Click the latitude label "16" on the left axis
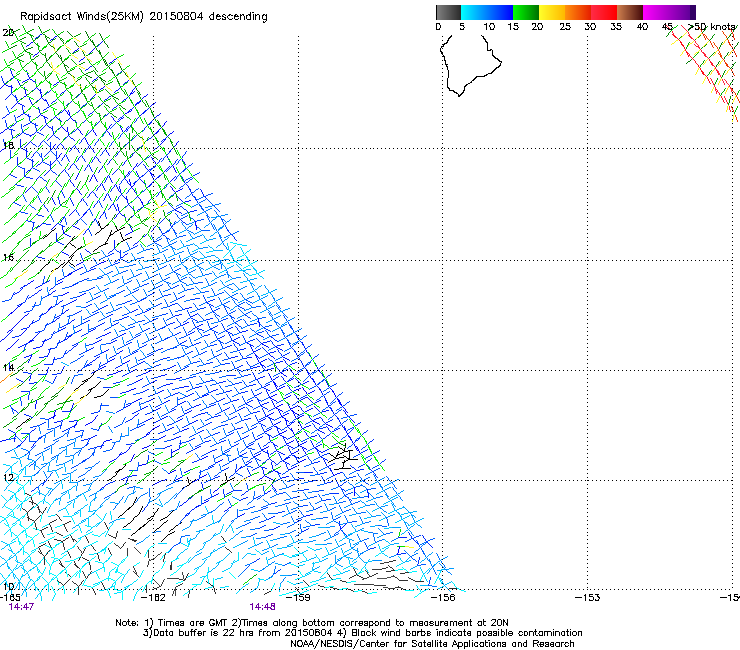The image size is (740, 650). point(8,258)
